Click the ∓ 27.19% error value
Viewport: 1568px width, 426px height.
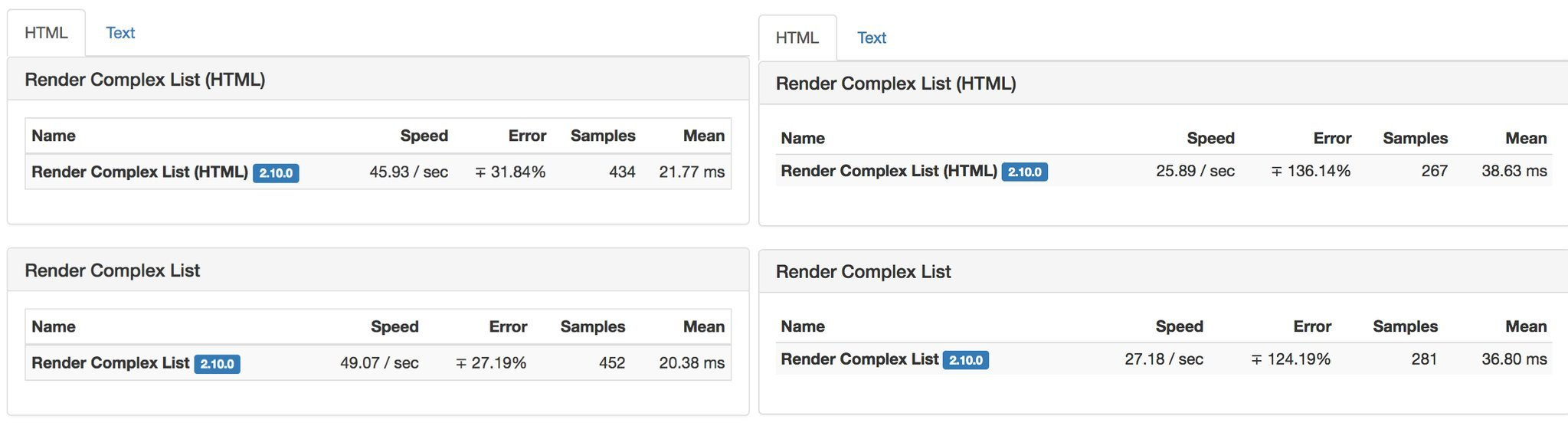click(491, 363)
